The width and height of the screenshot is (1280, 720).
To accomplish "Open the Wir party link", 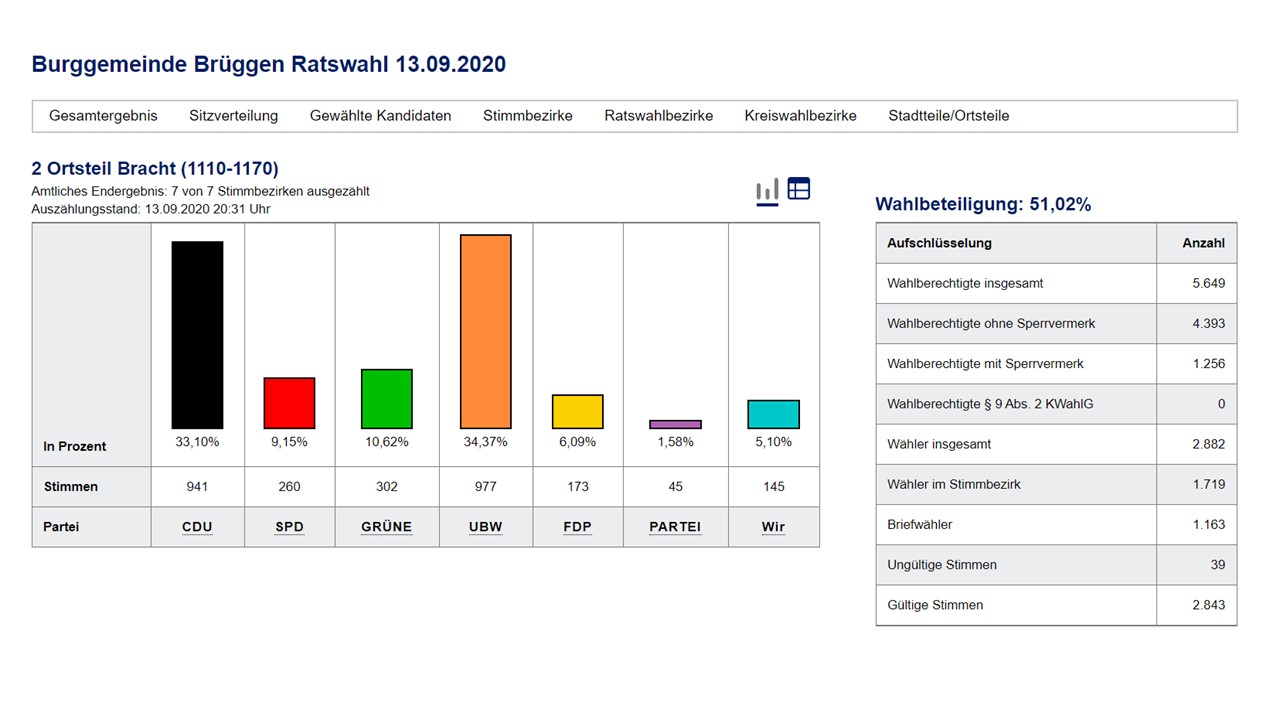I will [773, 527].
